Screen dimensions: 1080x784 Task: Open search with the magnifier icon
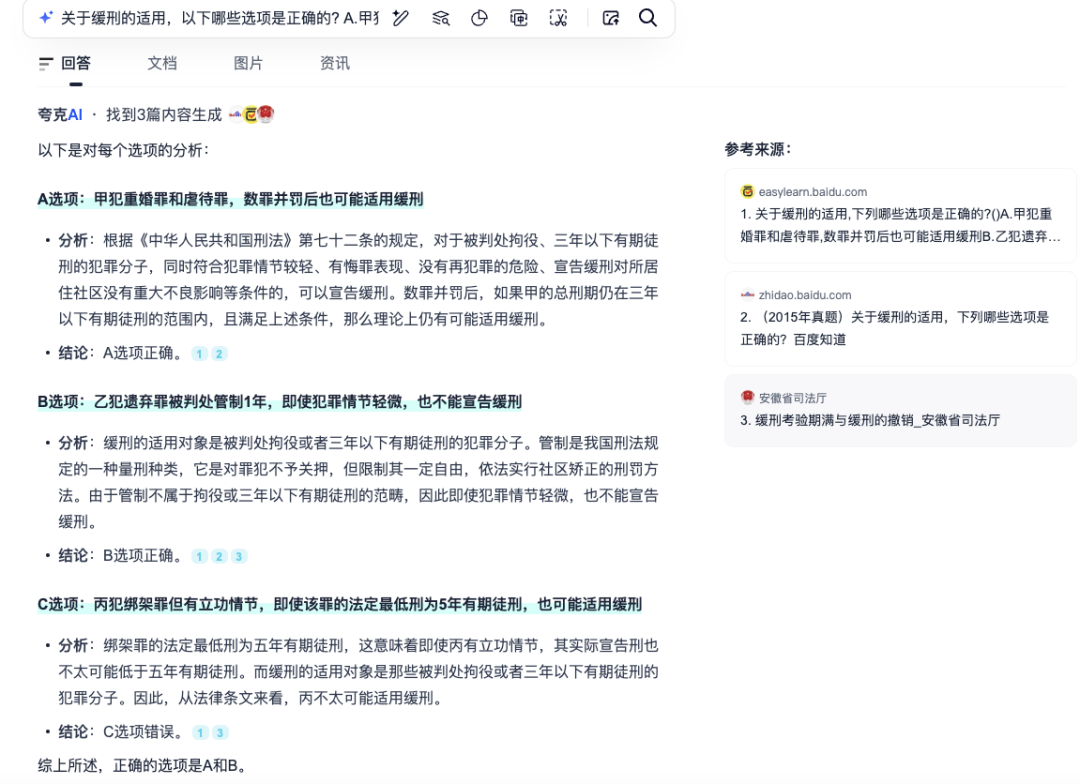coord(647,18)
